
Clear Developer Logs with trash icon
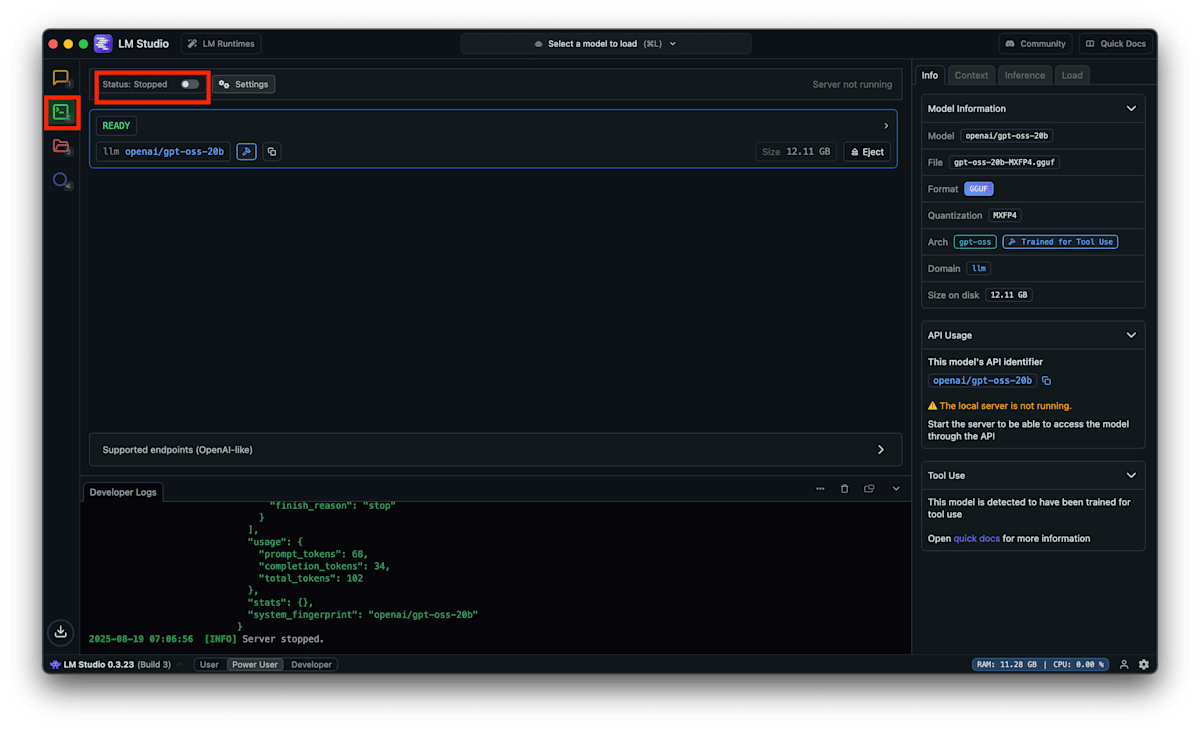coord(844,489)
